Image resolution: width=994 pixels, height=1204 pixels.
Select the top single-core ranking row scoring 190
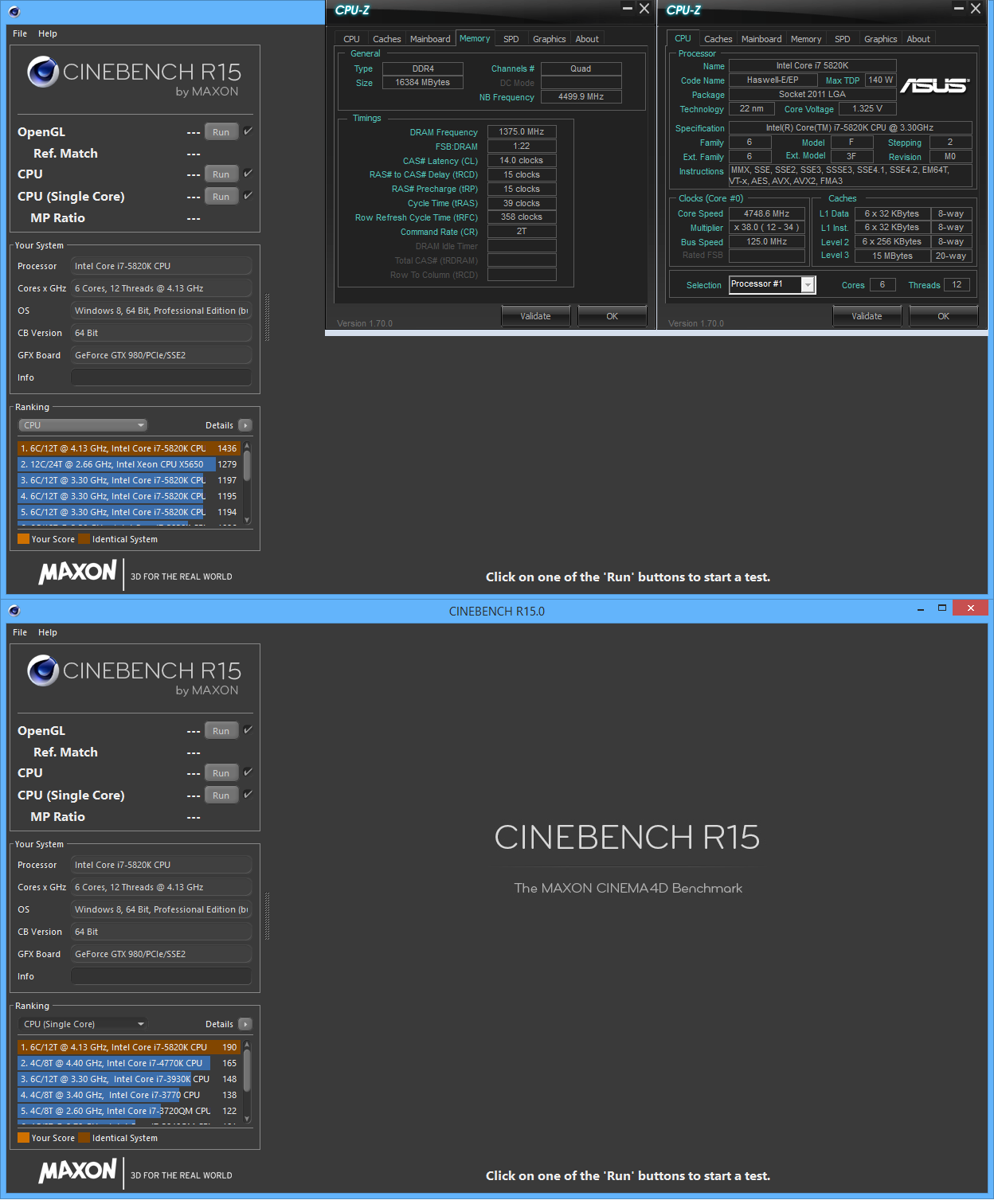coord(129,1047)
